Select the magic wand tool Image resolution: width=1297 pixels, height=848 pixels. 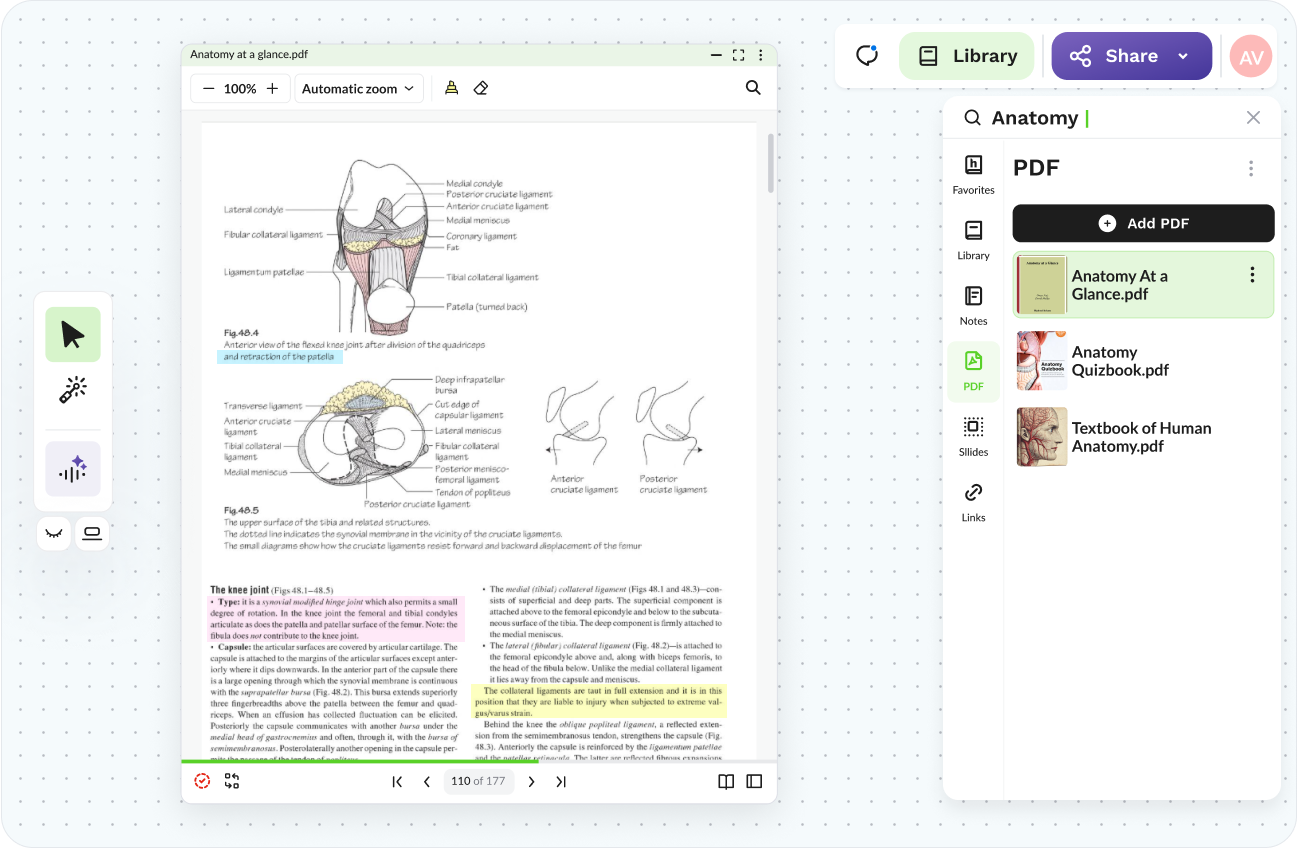pyautogui.click(x=73, y=390)
